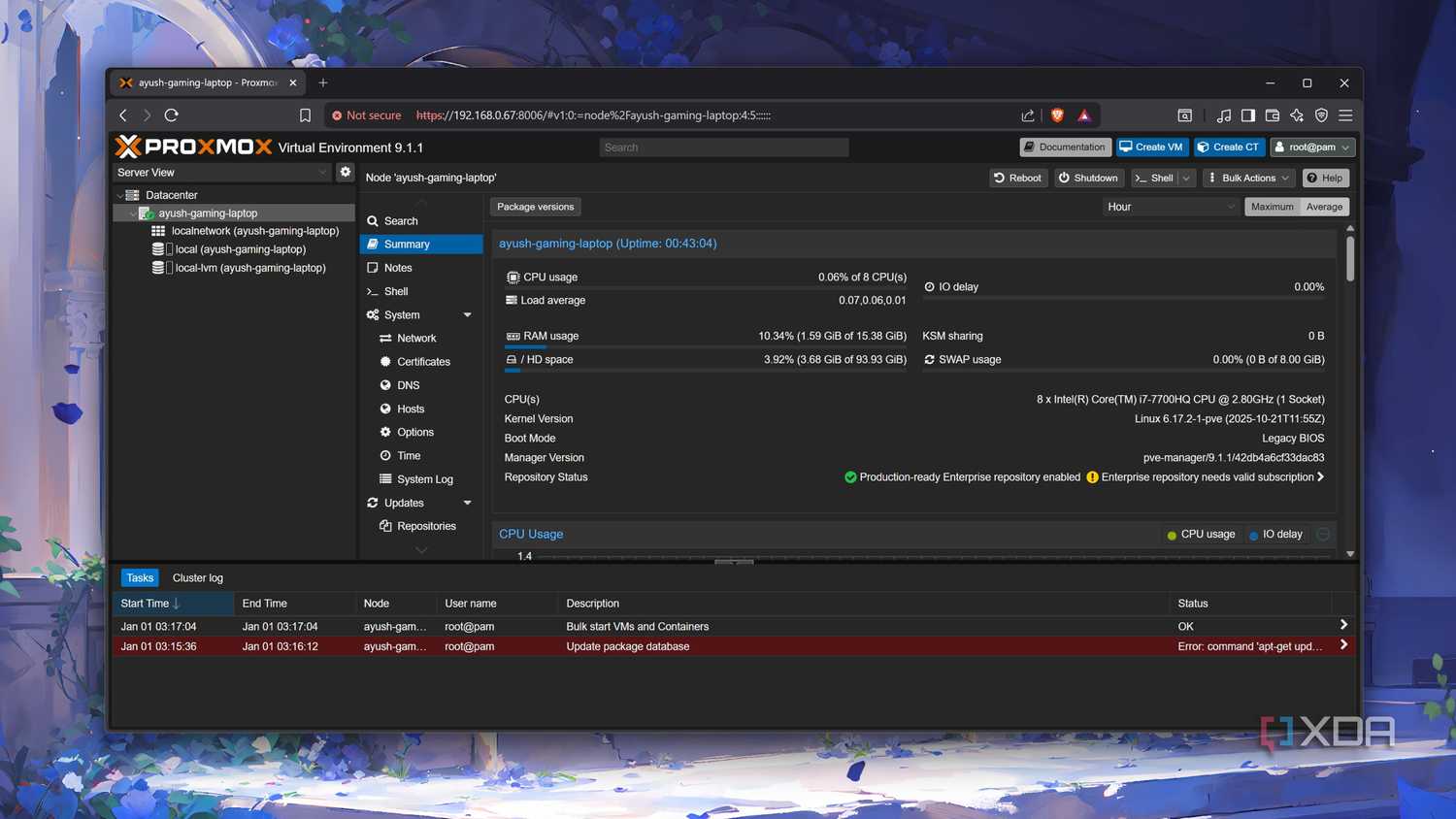
Task: Click the Create CT button
Action: point(1228,147)
